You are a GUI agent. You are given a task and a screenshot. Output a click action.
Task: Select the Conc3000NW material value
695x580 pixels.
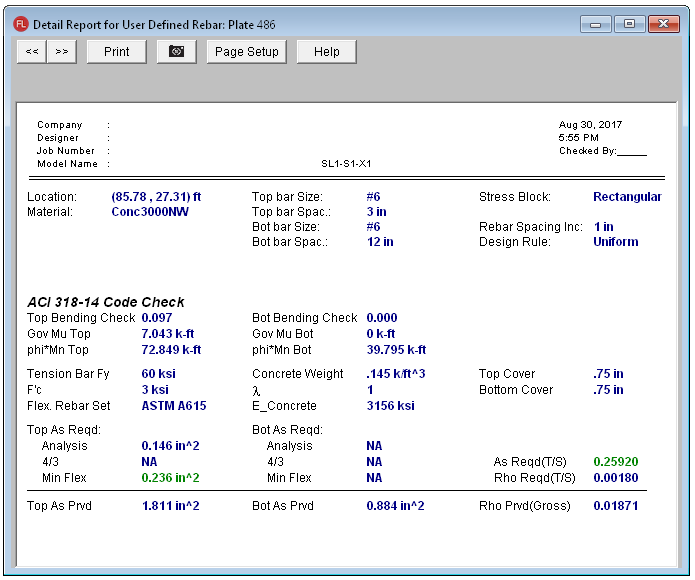pyautogui.click(x=150, y=212)
